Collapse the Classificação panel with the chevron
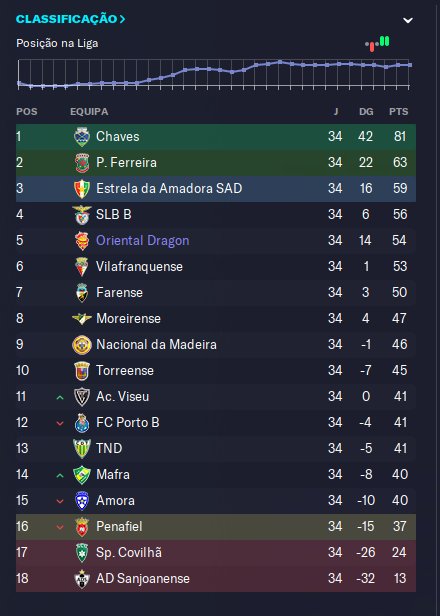 click(x=408, y=20)
